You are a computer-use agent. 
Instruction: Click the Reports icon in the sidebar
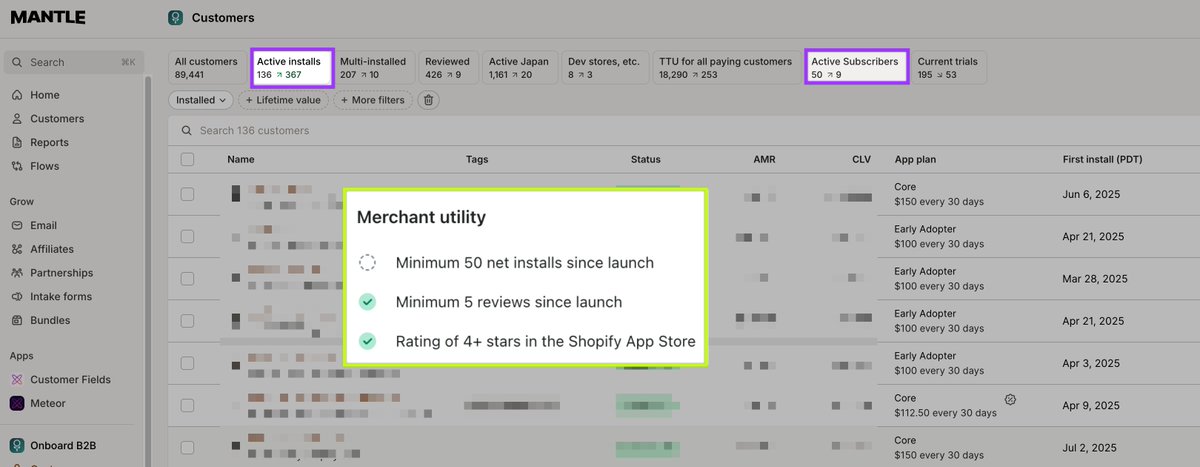(x=17, y=143)
